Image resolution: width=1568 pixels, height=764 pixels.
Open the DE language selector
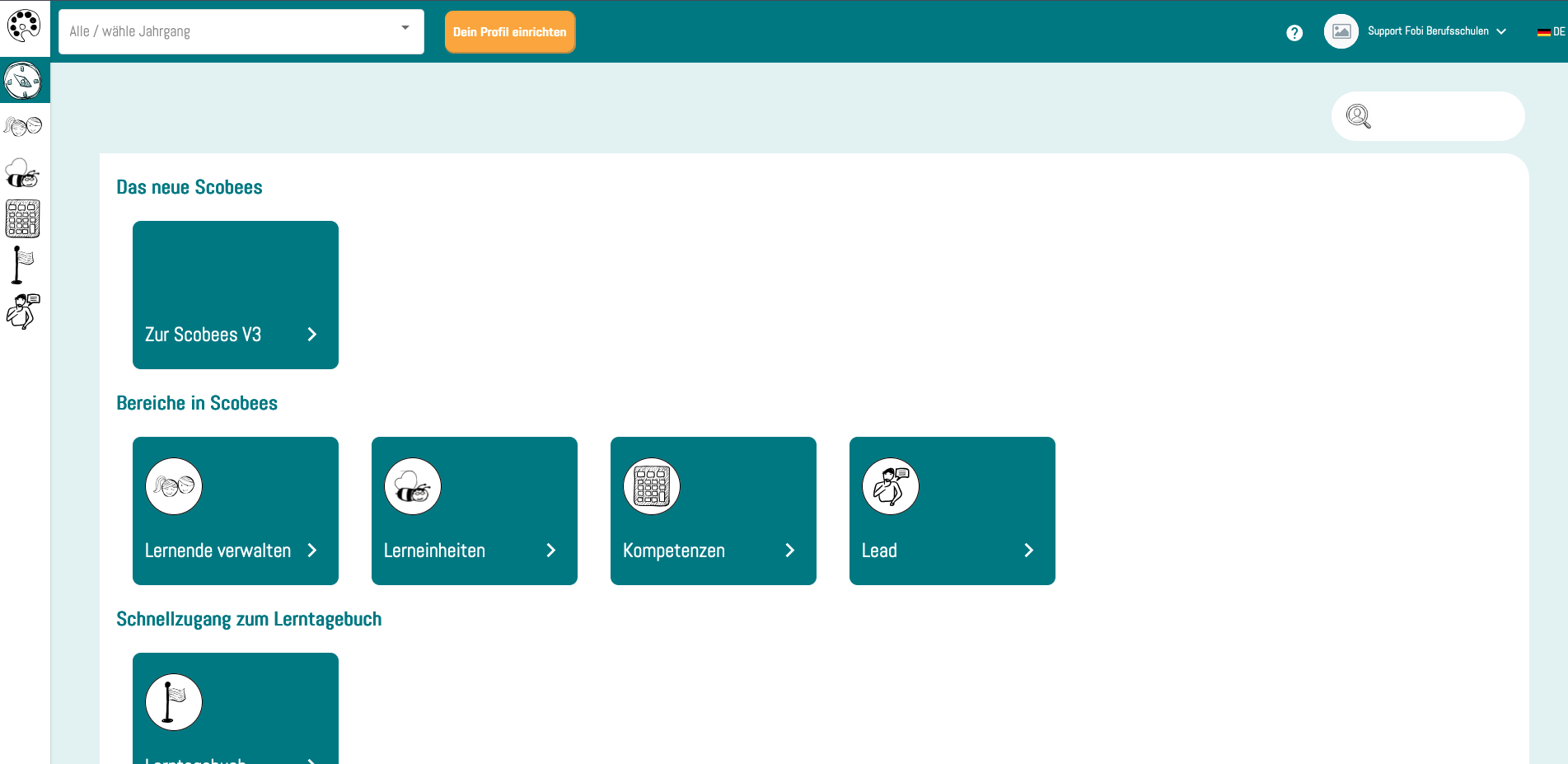coord(1551,32)
